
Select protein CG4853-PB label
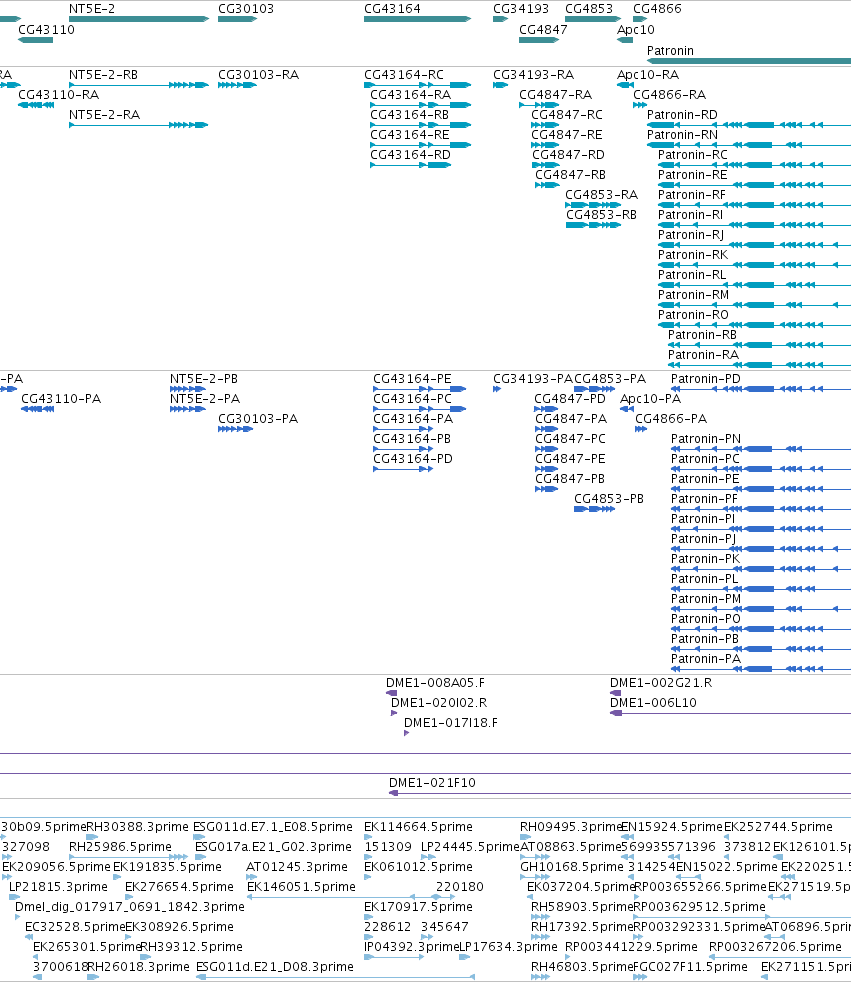click(609, 499)
